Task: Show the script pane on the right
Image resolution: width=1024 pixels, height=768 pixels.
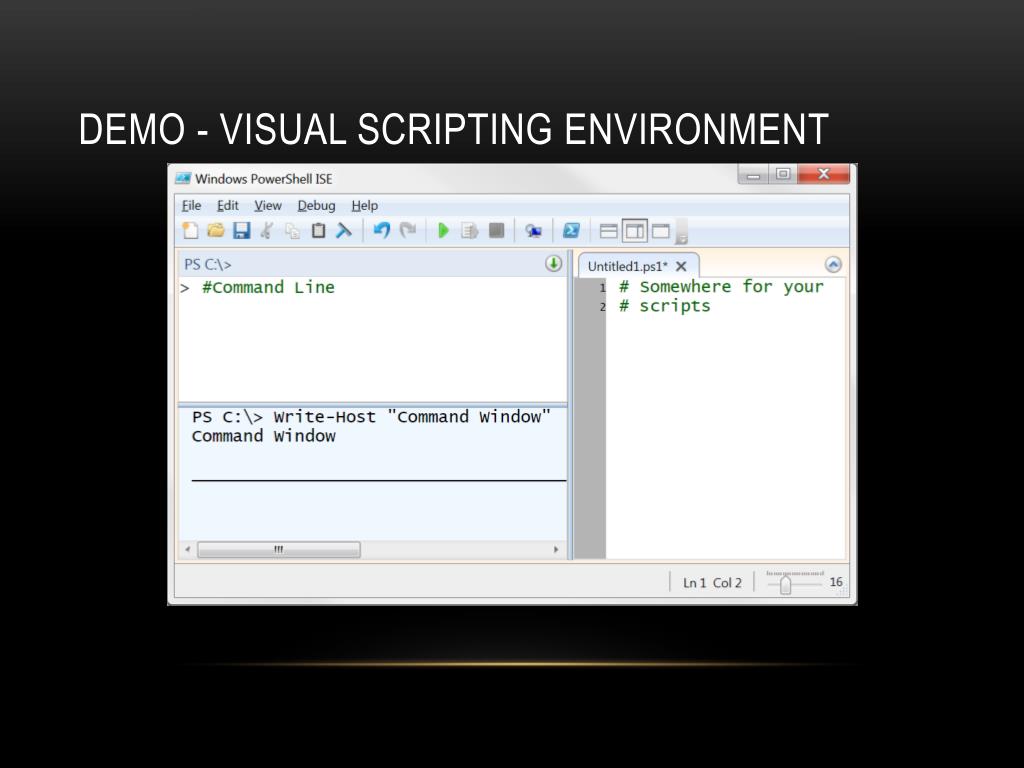Action: pyautogui.click(x=635, y=231)
